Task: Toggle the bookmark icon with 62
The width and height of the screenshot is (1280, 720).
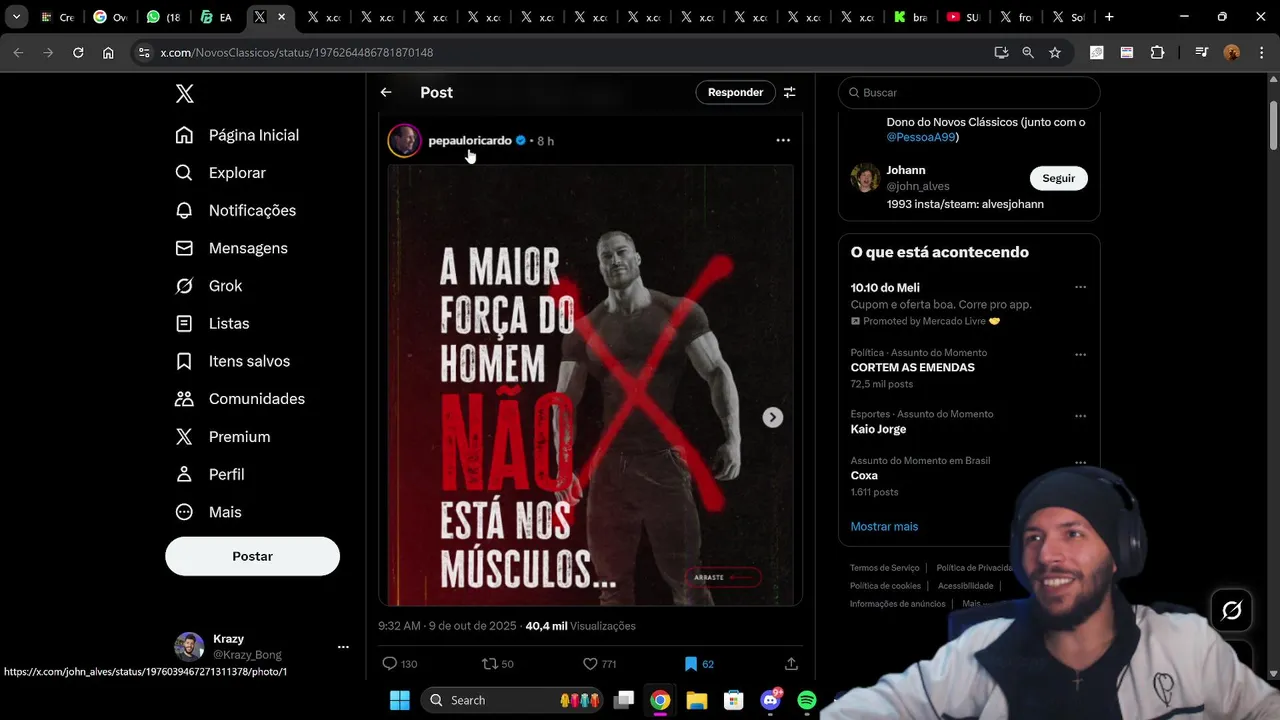Action: pos(690,664)
